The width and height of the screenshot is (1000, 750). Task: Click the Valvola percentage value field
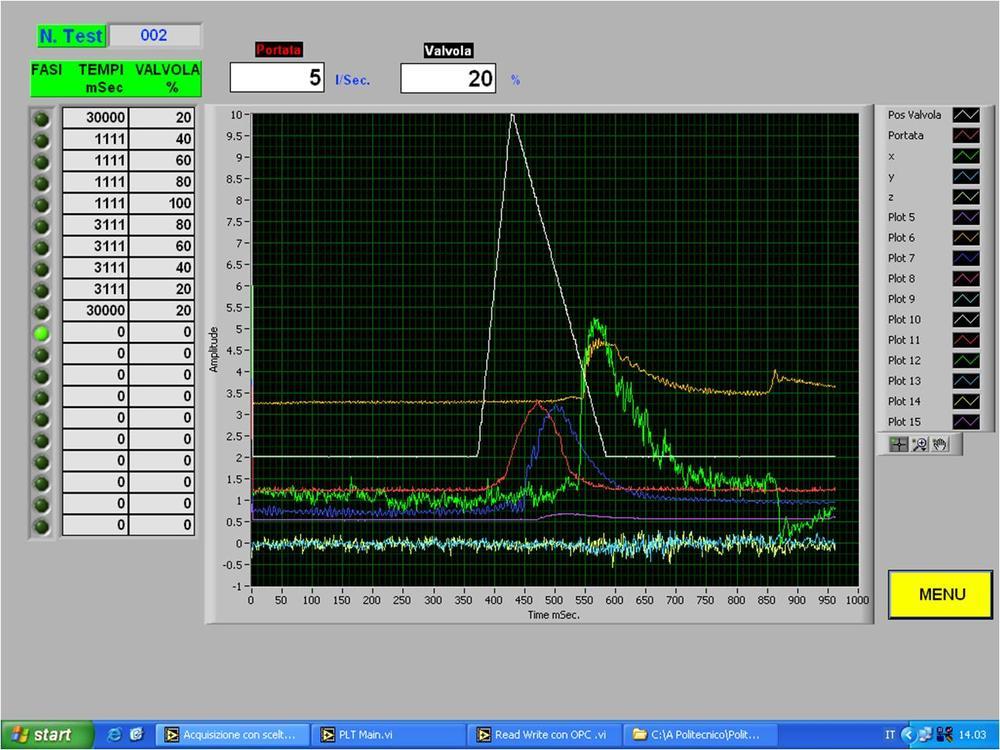[x=448, y=78]
